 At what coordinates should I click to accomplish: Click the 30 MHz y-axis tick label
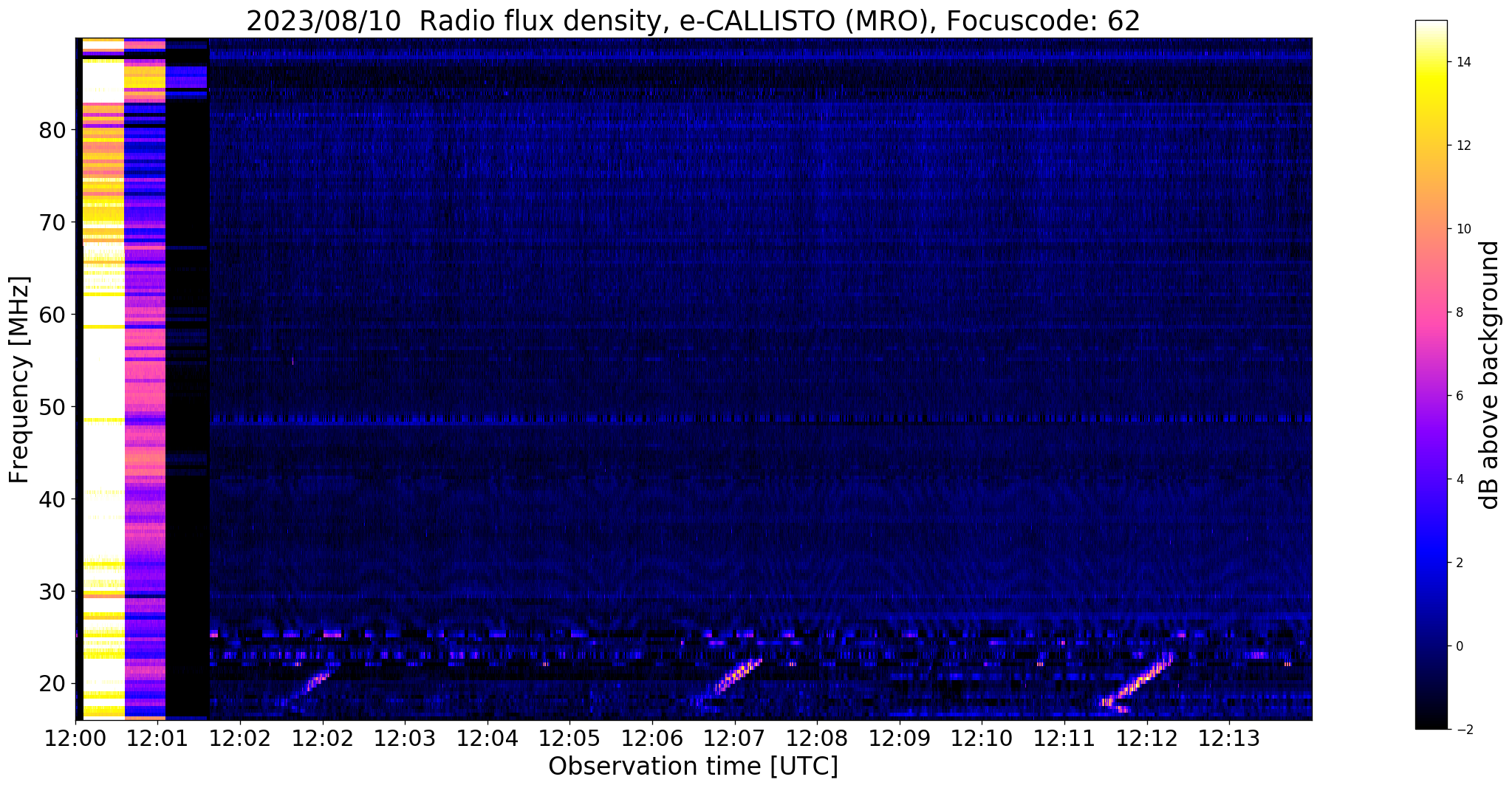(52, 592)
